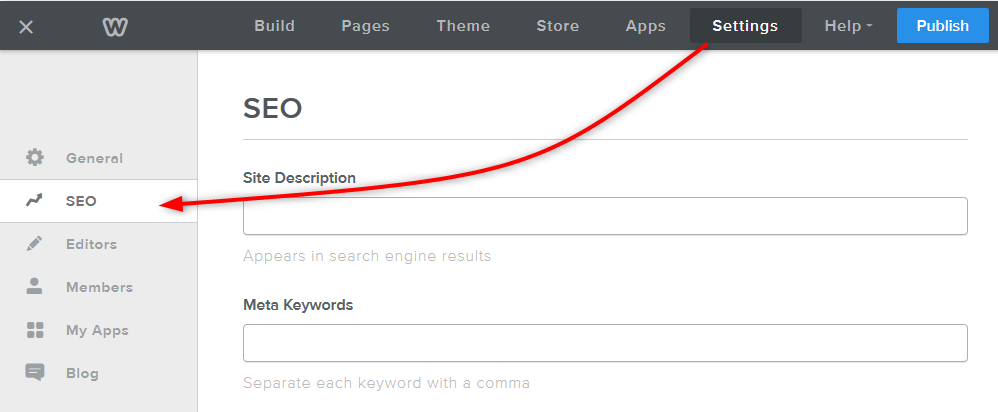Click the Editors pencil icon

click(x=35, y=244)
